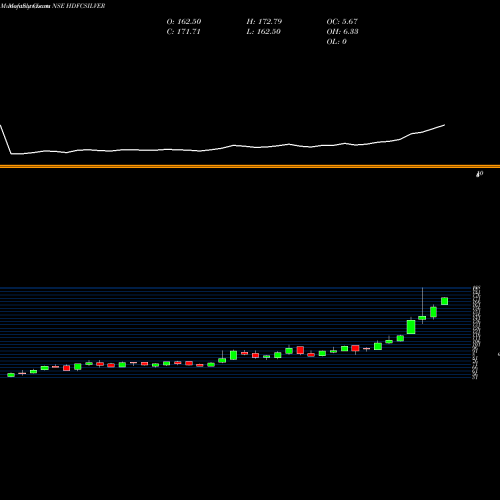
Task: Select the last green candlestick on the chart
Action: 444,301
